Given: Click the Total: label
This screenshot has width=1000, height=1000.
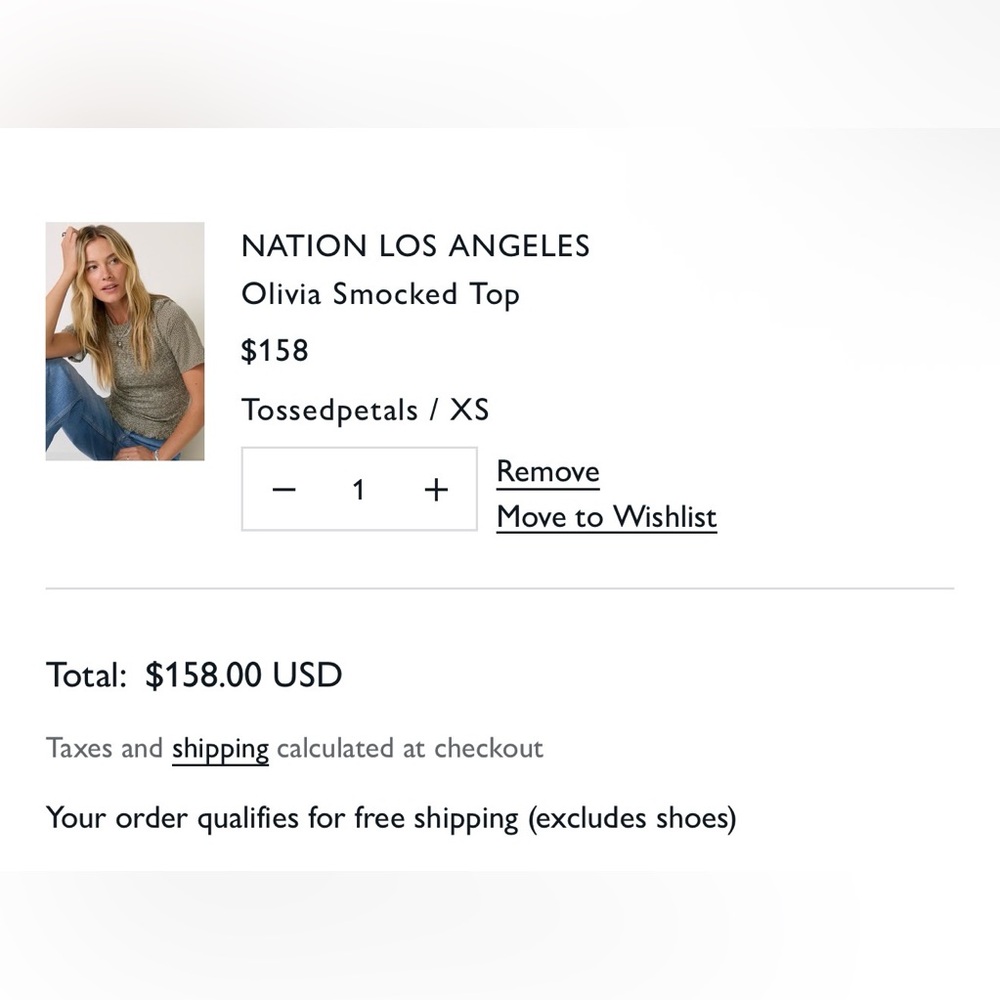Looking at the screenshot, I should (x=87, y=675).
